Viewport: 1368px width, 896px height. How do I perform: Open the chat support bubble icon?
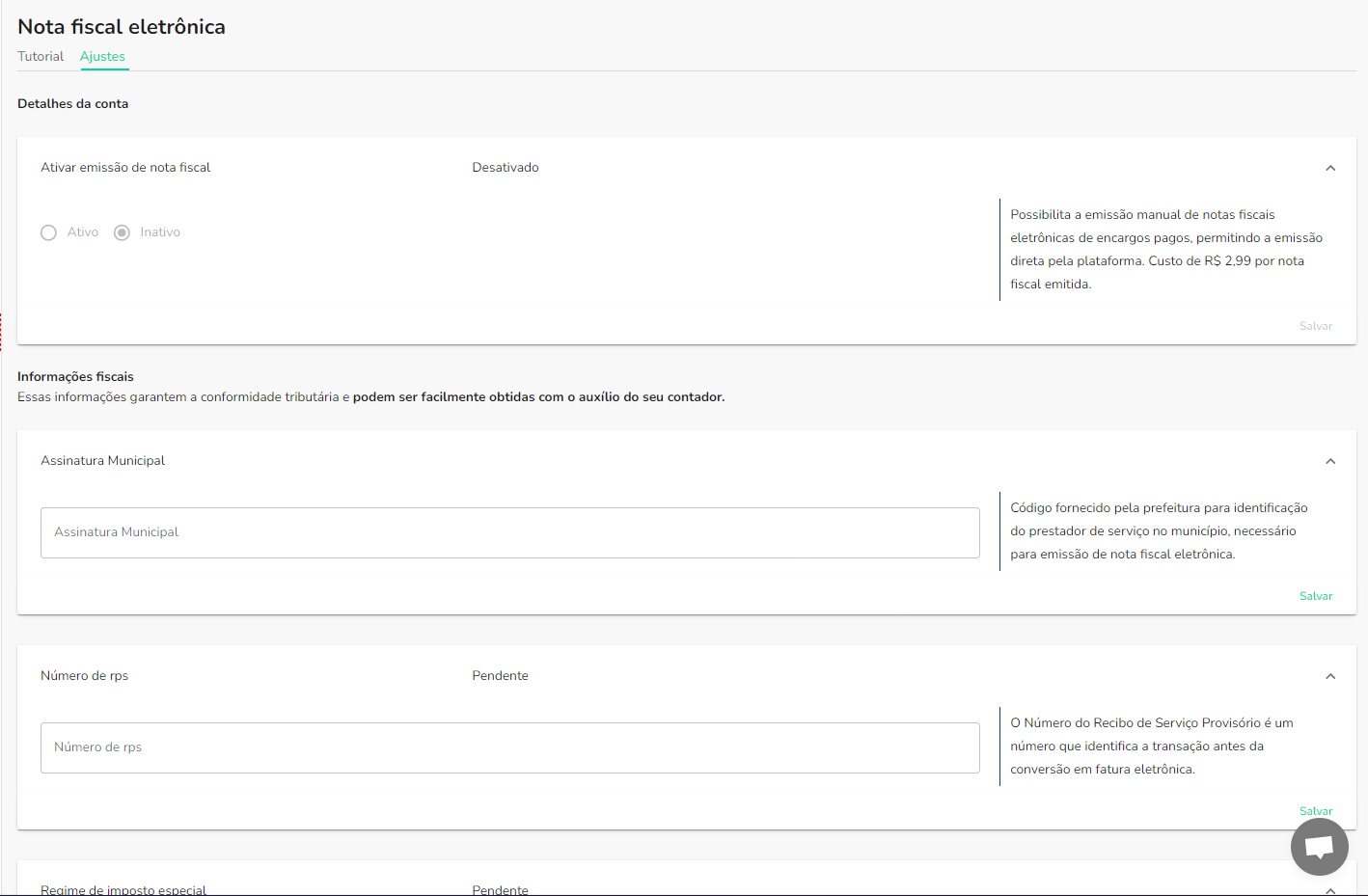[1319, 847]
